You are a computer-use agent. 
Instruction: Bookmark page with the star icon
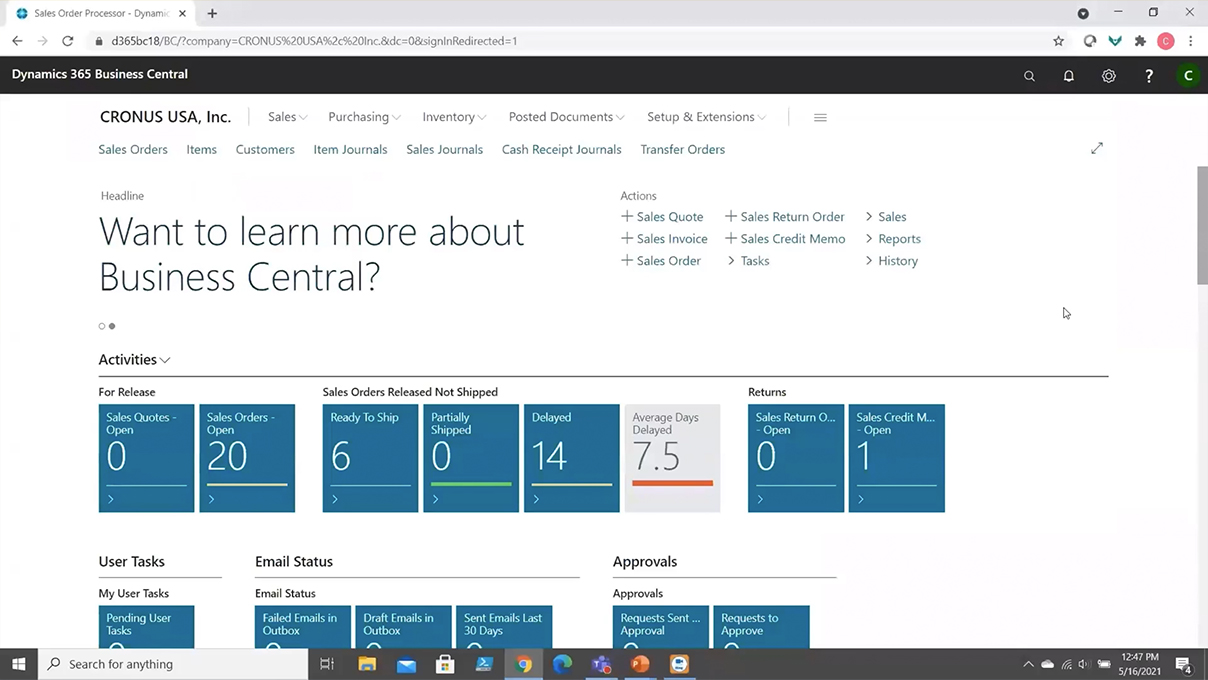pyautogui.click(x=1059, y=41)
